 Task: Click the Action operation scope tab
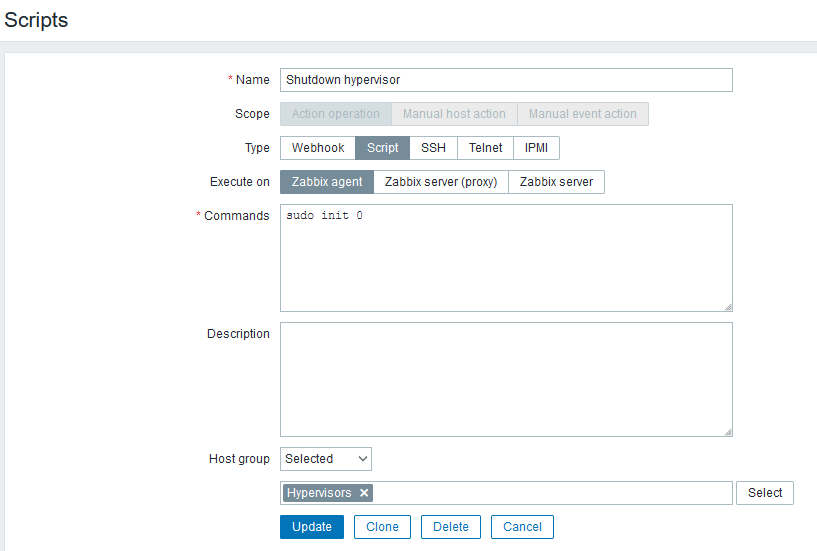click(335, 114)
